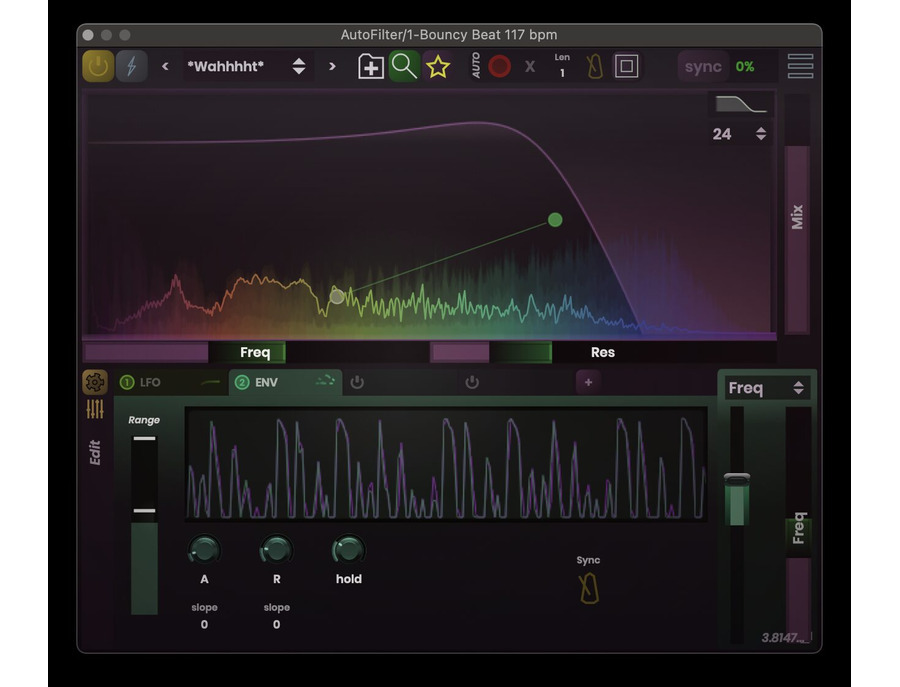
Task: Toggle the top toolbar metronome icon
Action: pyautogui.click(x=595, y=67)
